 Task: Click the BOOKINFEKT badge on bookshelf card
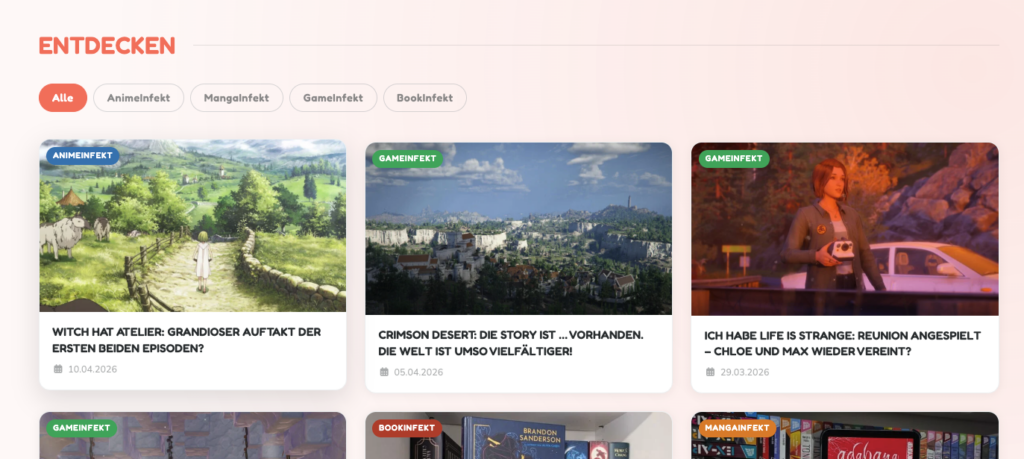407,428
